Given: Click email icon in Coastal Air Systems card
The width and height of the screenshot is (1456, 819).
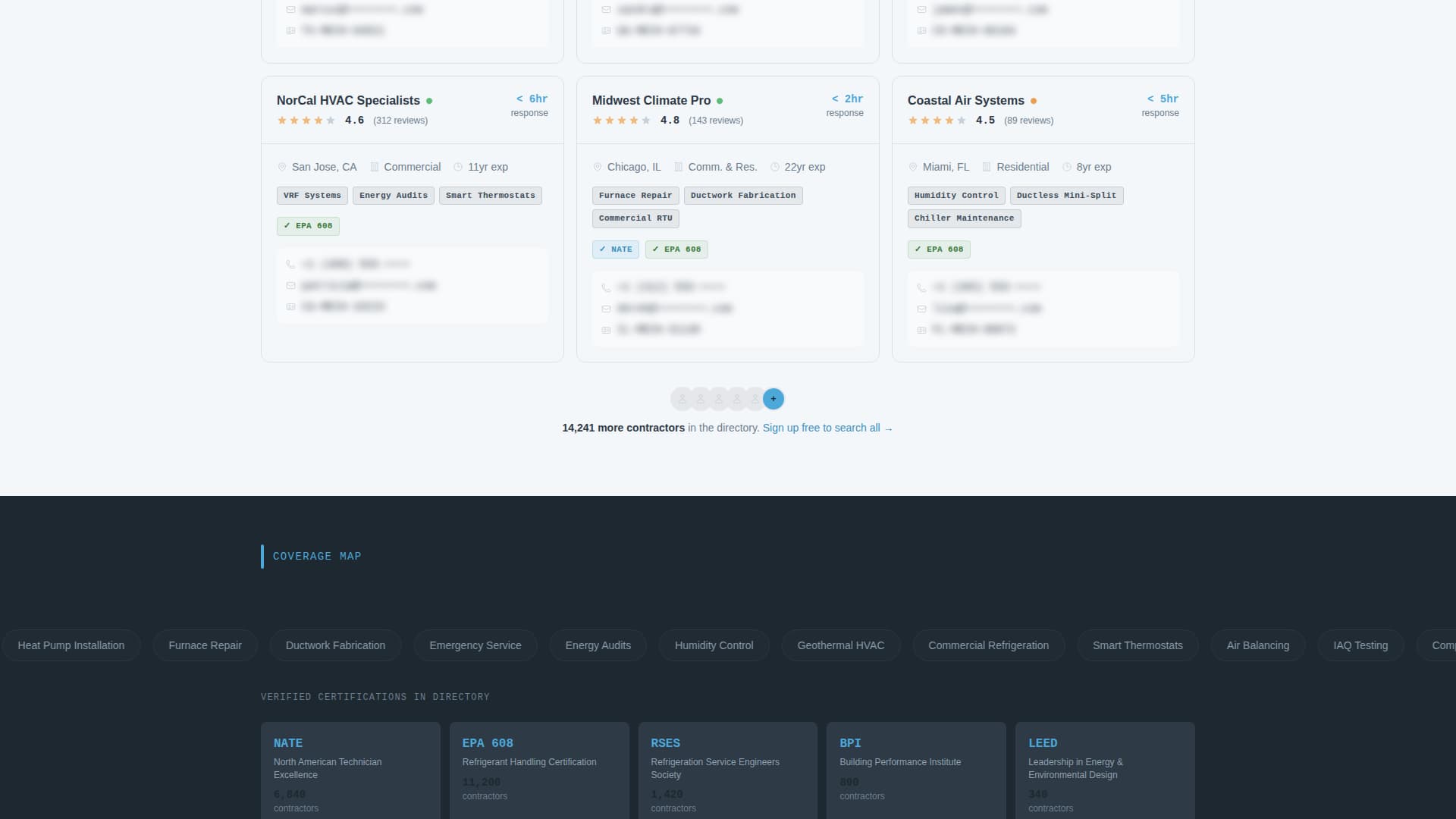Looking at the screenshot, I should coord(921,309).
